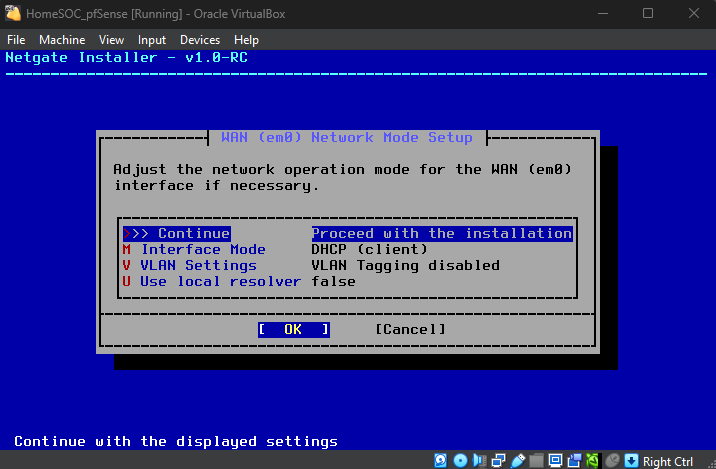Click the keyboard capture arrow icon
The image size is (716, 469).
click(x=631, y=461)
